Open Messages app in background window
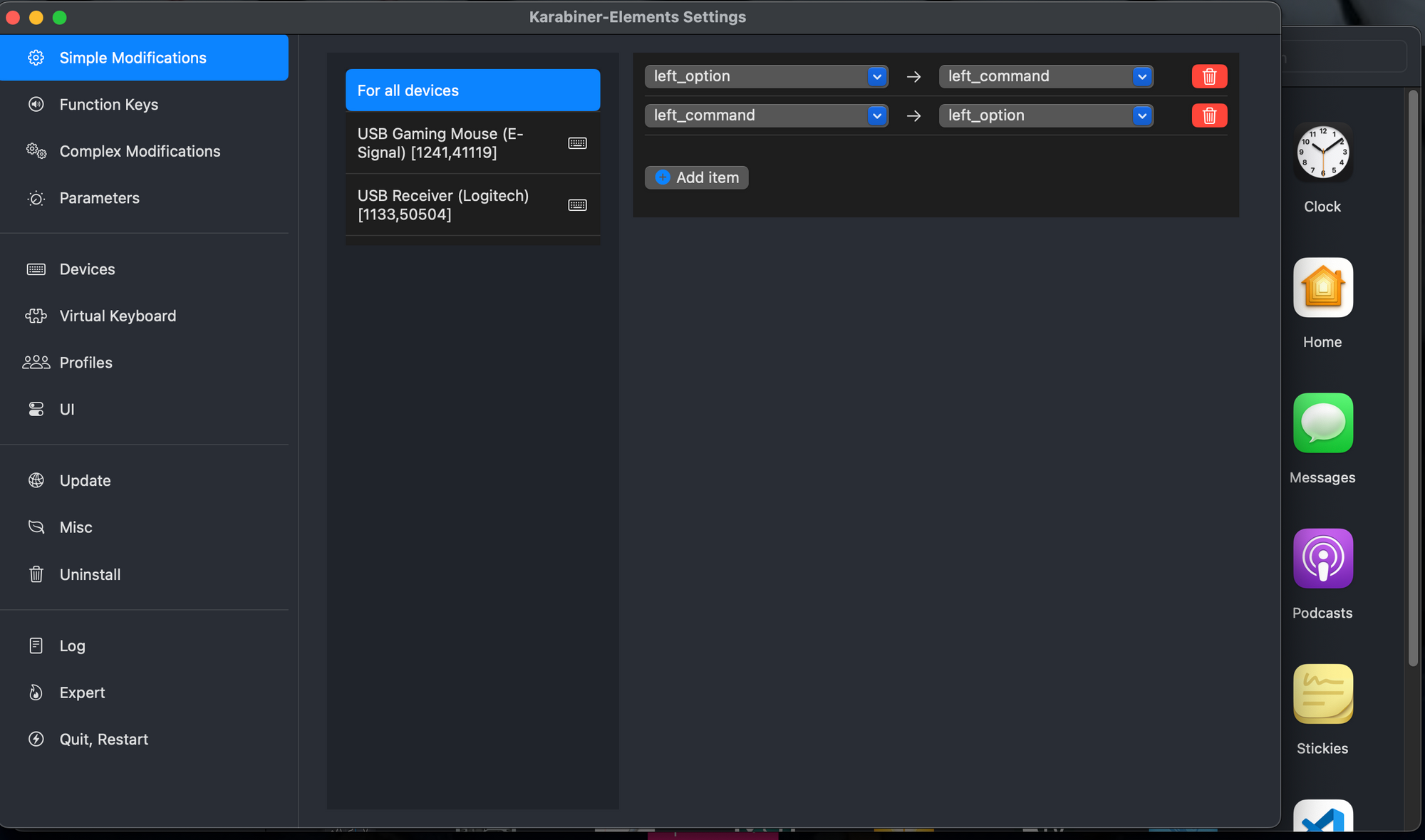This screenshot has width=1425, height=840. [1322, 422]
